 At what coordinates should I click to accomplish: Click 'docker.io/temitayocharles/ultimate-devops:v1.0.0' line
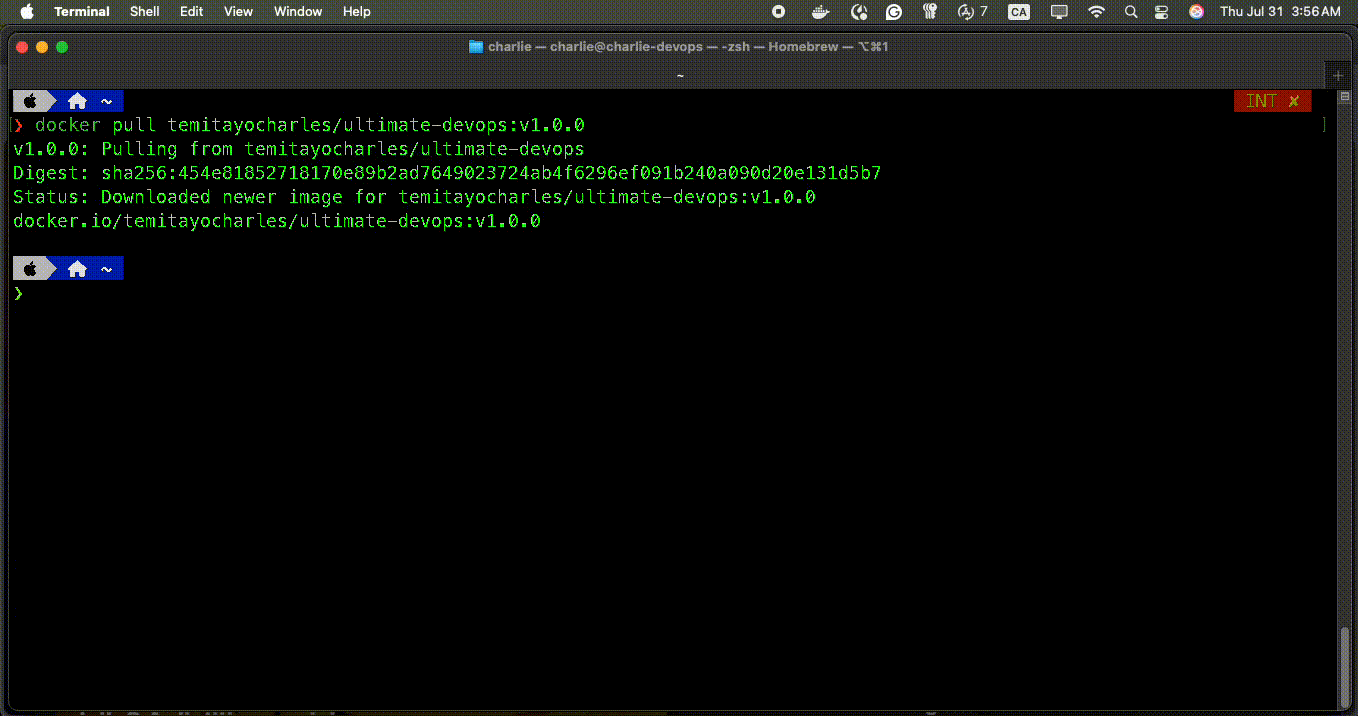point(277,221)
